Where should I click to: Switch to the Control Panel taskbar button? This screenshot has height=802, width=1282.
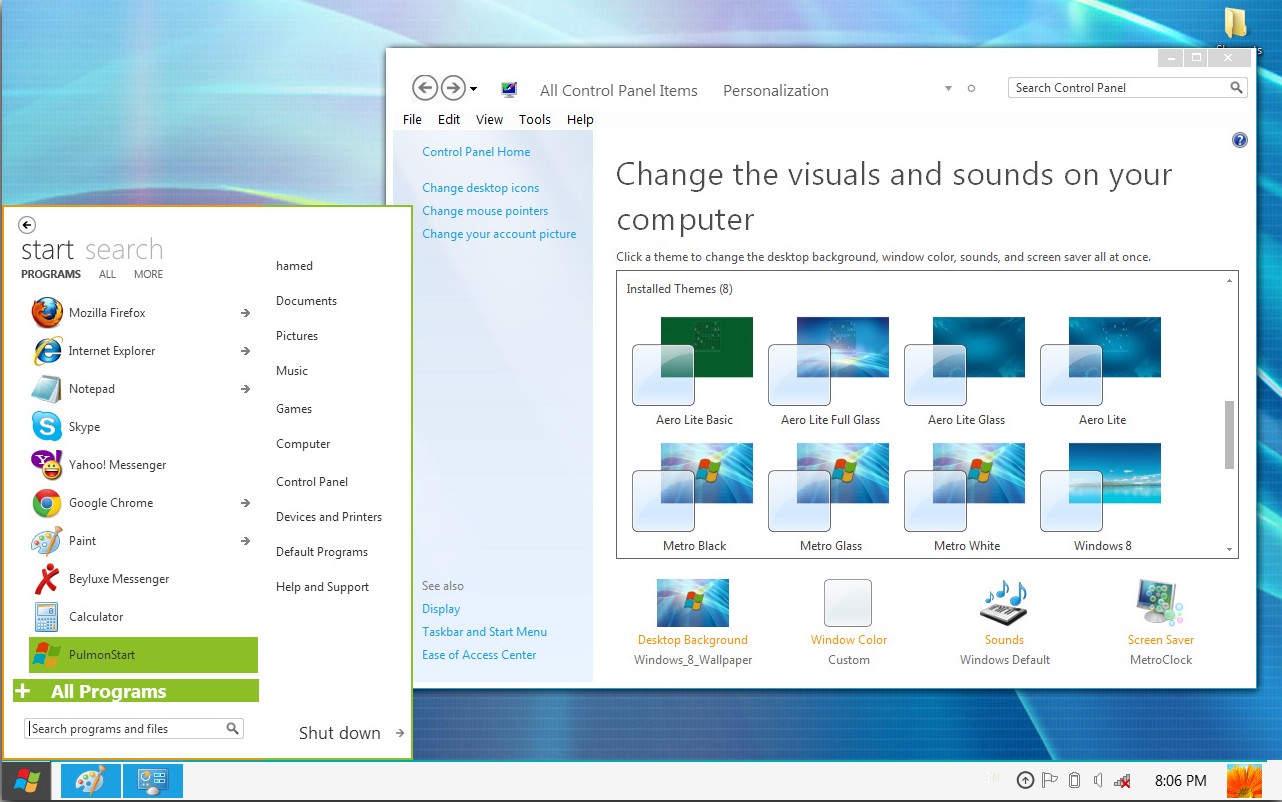pyautogui.click(x=153, y=781)
